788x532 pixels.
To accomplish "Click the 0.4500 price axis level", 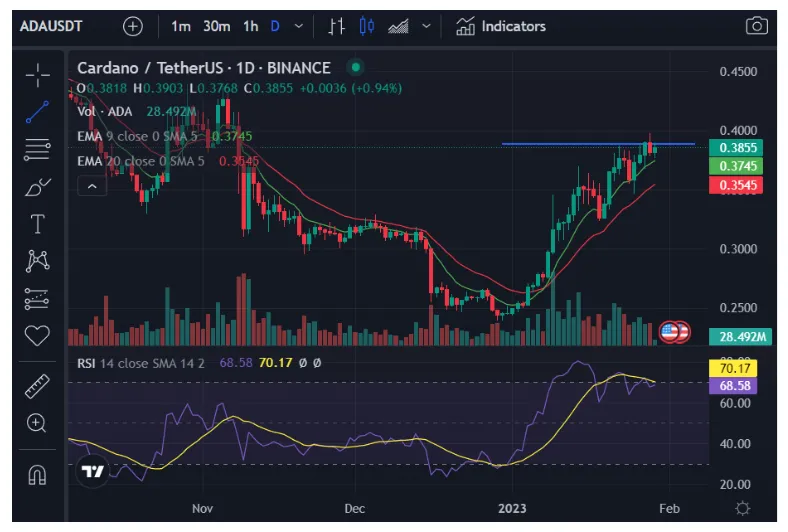I will pos(738,72).
